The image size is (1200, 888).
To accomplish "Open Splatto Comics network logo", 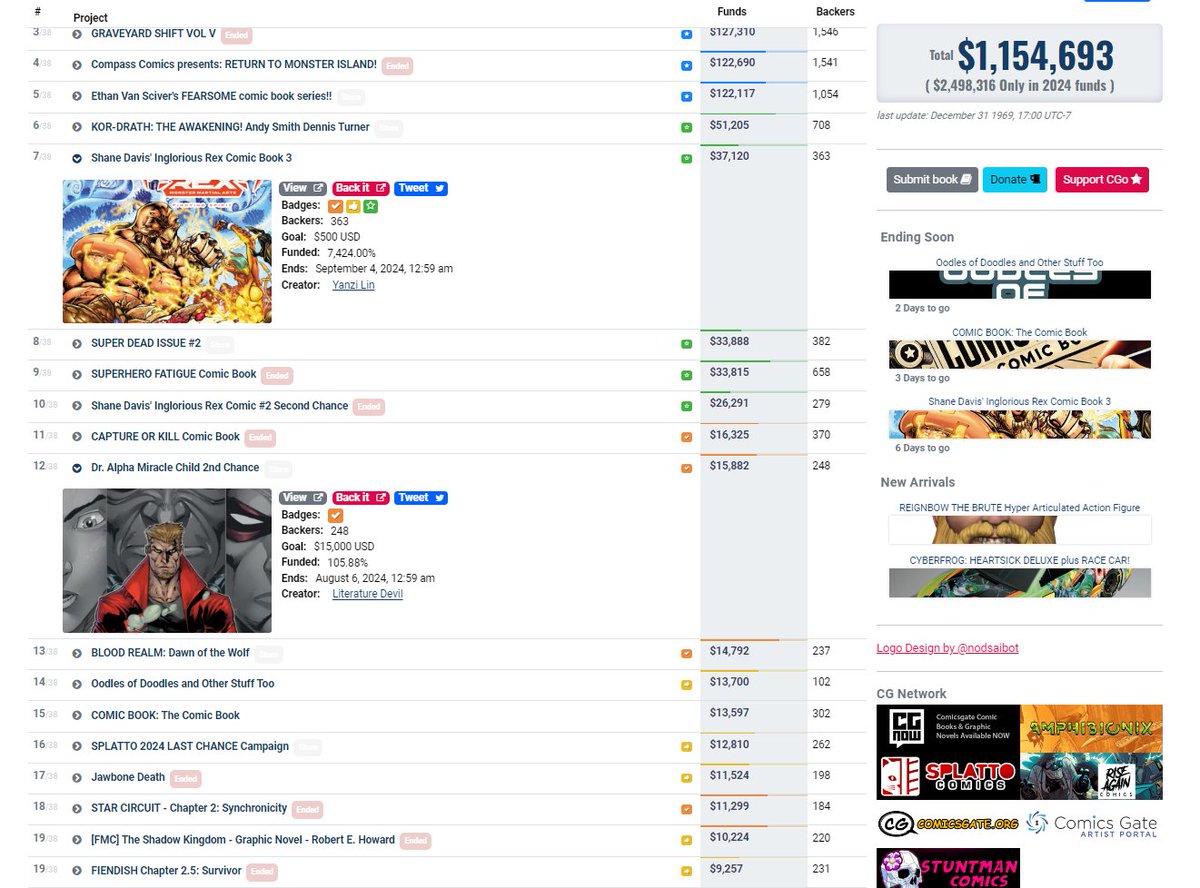I will click(948, 776).
